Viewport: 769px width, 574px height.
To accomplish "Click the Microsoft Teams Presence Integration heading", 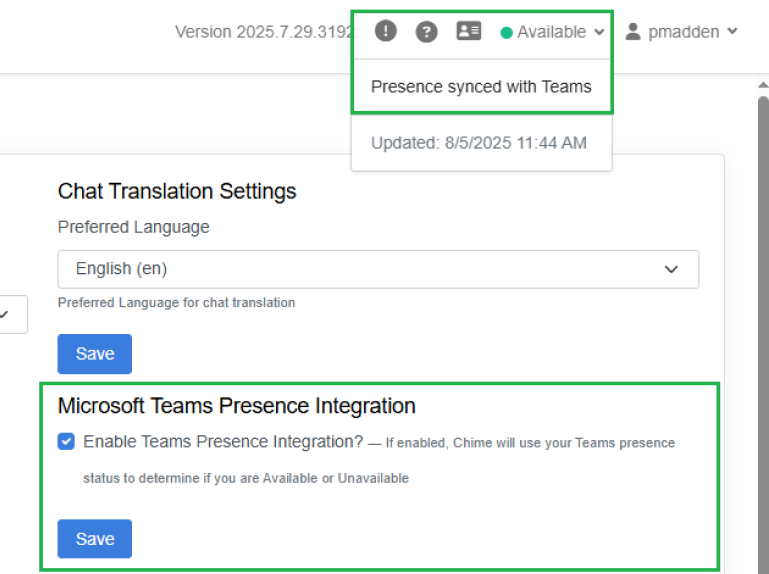I will coord(236,406).
